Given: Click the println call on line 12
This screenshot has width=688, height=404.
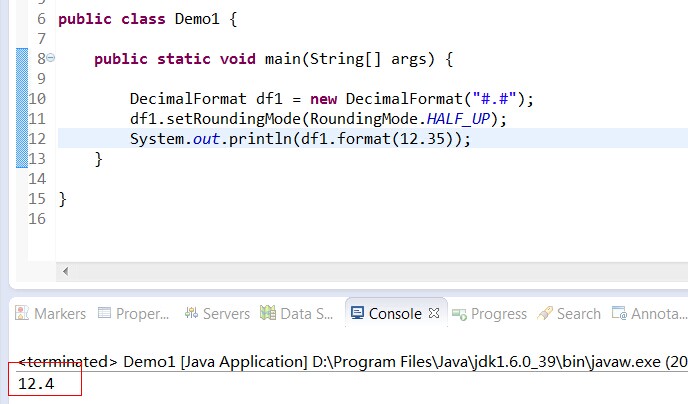Looking at the screenshot, I should click(260, 139).
